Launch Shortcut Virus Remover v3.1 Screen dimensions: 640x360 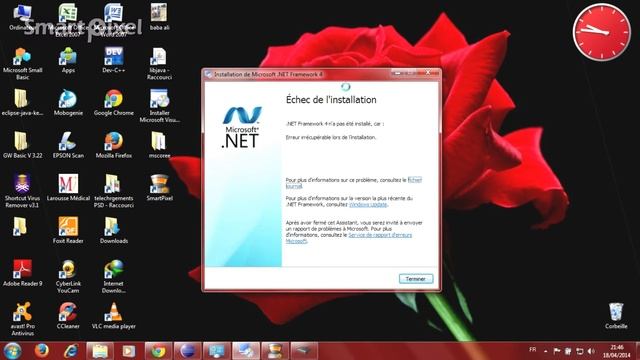[22, 191]
